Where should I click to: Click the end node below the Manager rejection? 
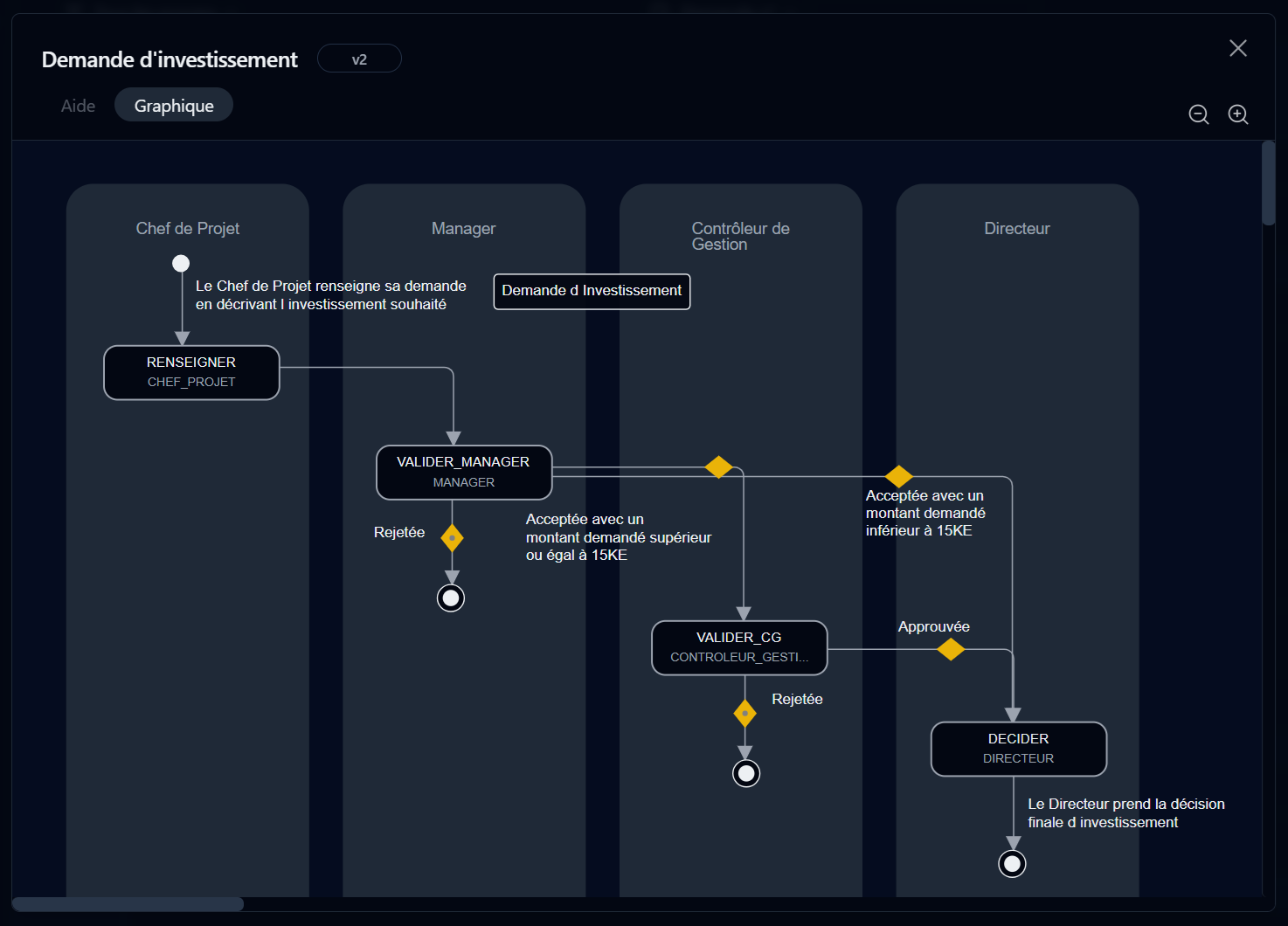pos(451,598)
